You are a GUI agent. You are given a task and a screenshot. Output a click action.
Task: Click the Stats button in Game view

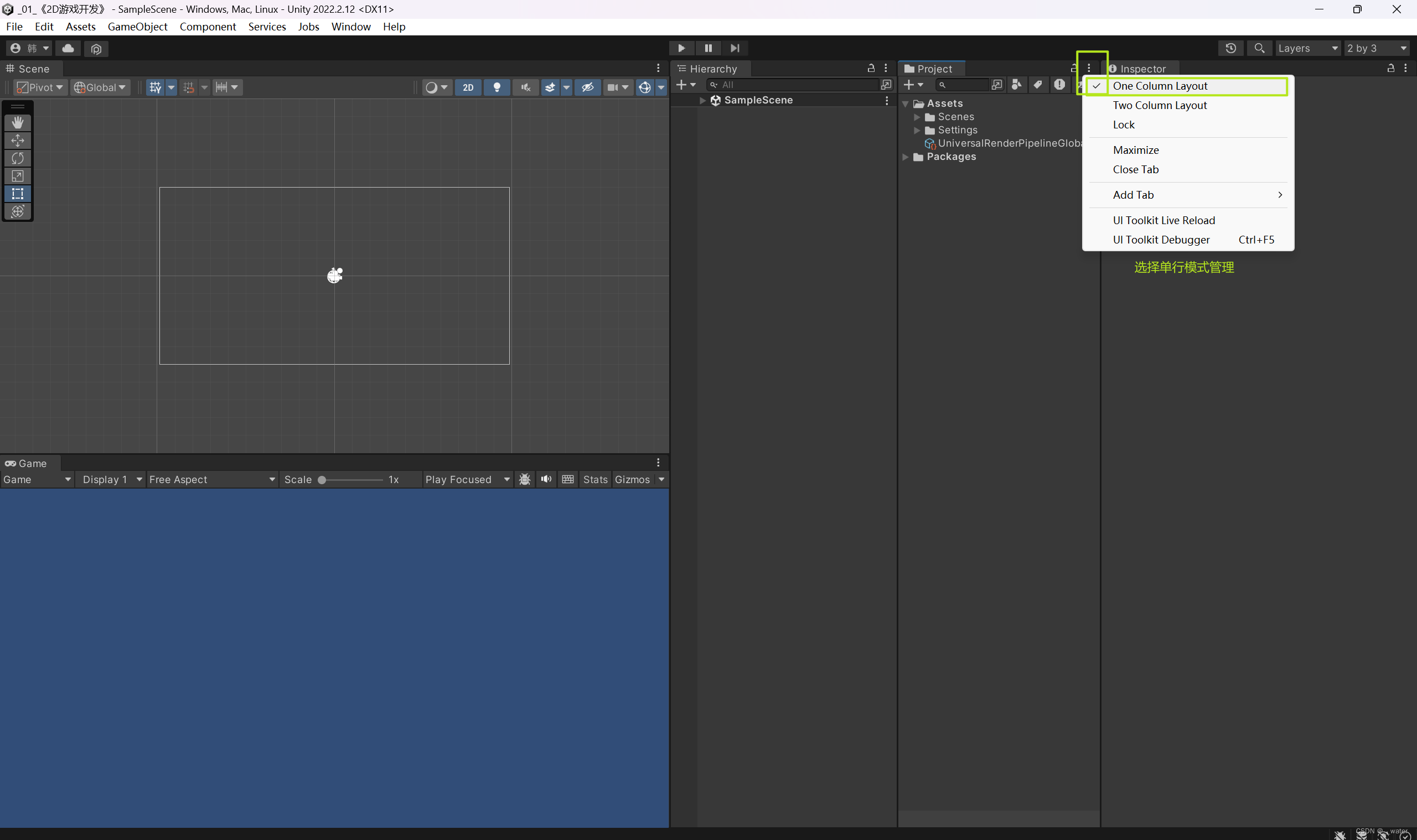(x=595, y=479)
